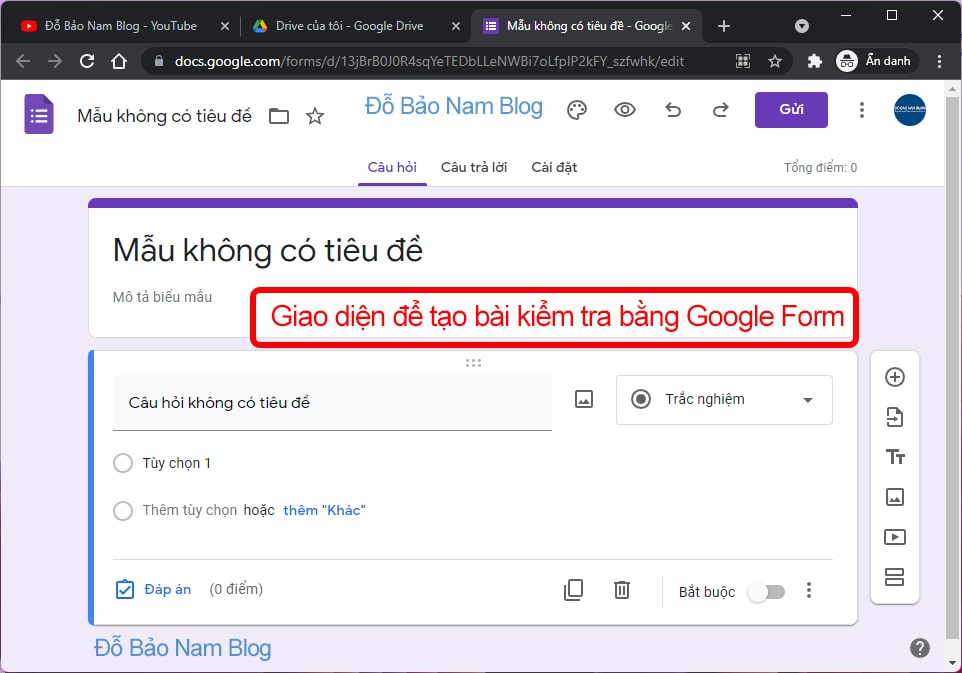Open the form's three-dot more menu

coord(862,110)
